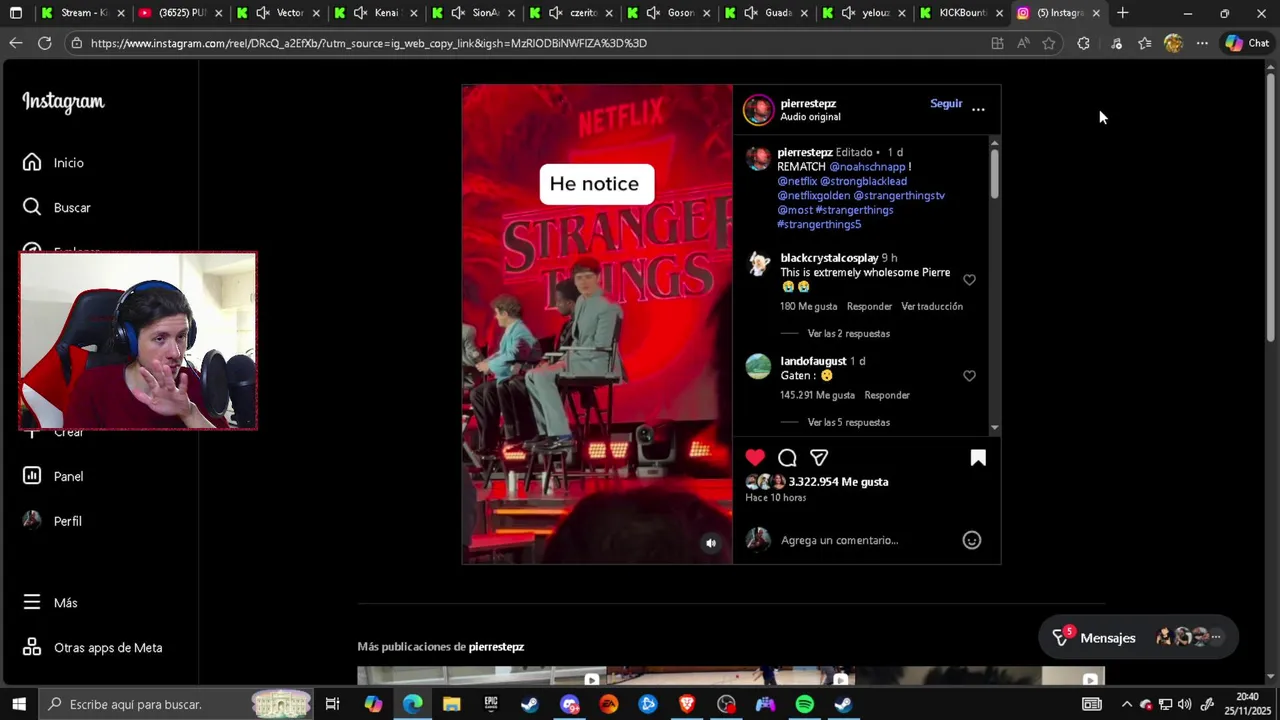The image size is (1280, 720).
Task: Click the Windows search box
Action: [x=175, y=704]
